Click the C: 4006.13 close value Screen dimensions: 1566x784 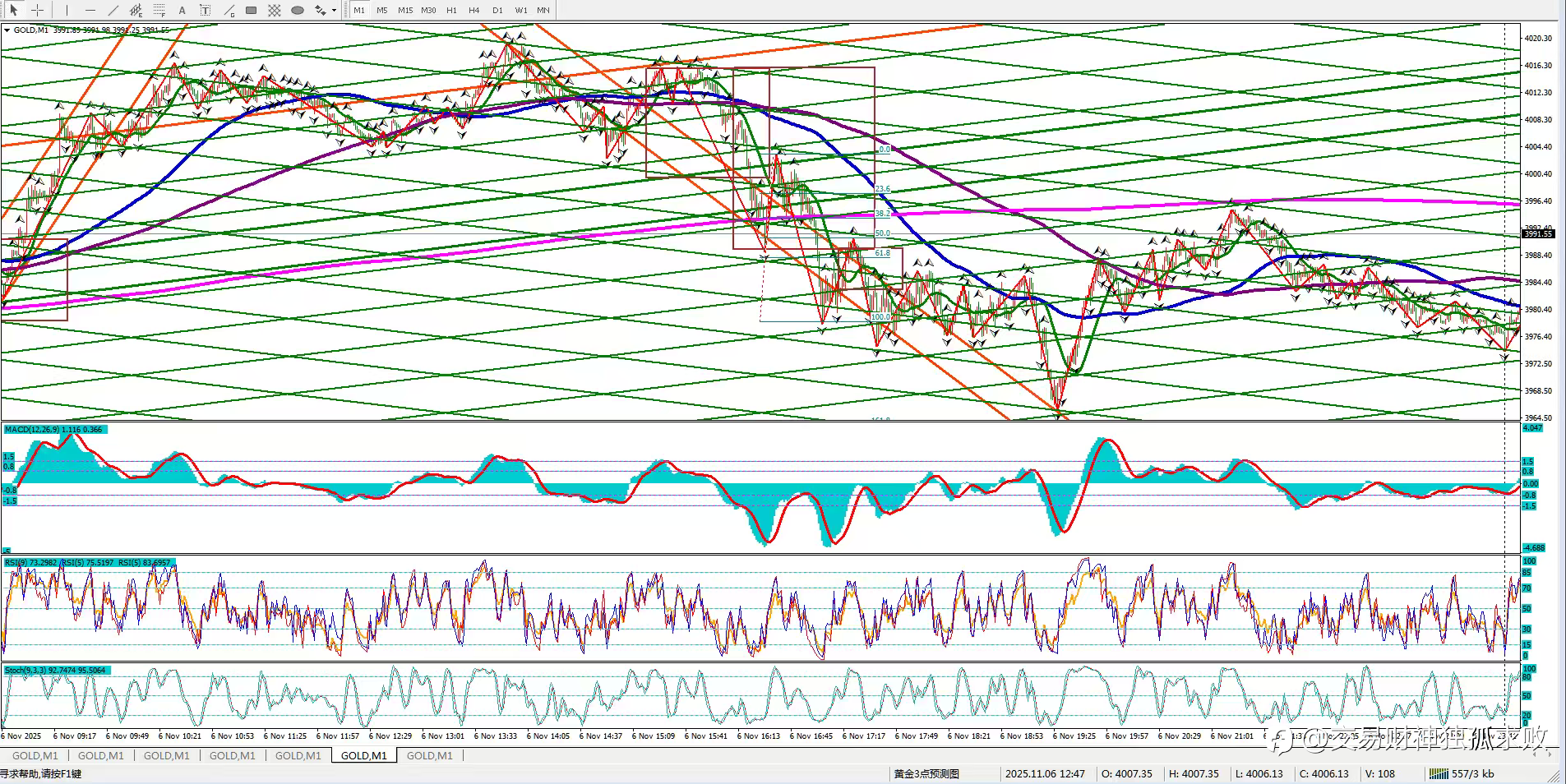[x=1324, y=773]
